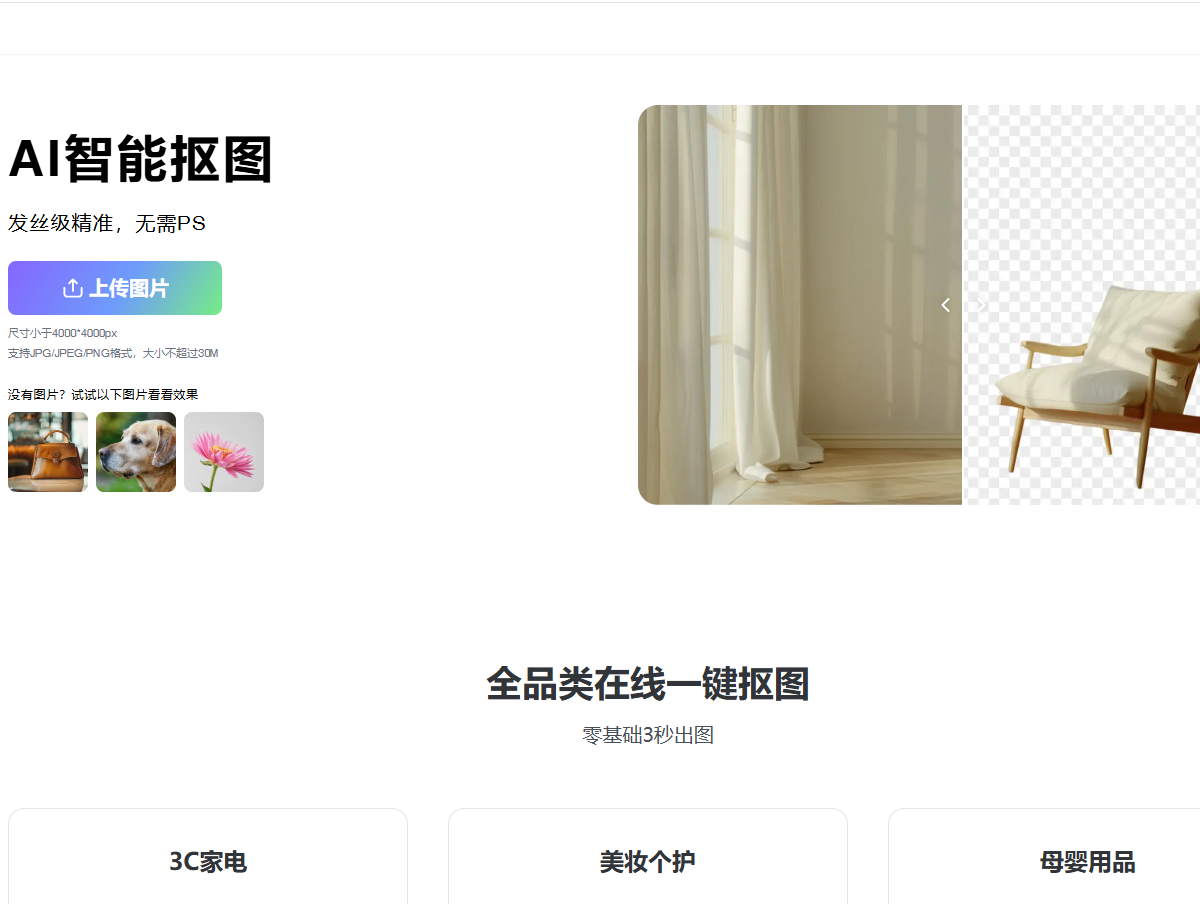
Task: Click the upload arrow icon inside the button
Action: [x=72, y=289]
